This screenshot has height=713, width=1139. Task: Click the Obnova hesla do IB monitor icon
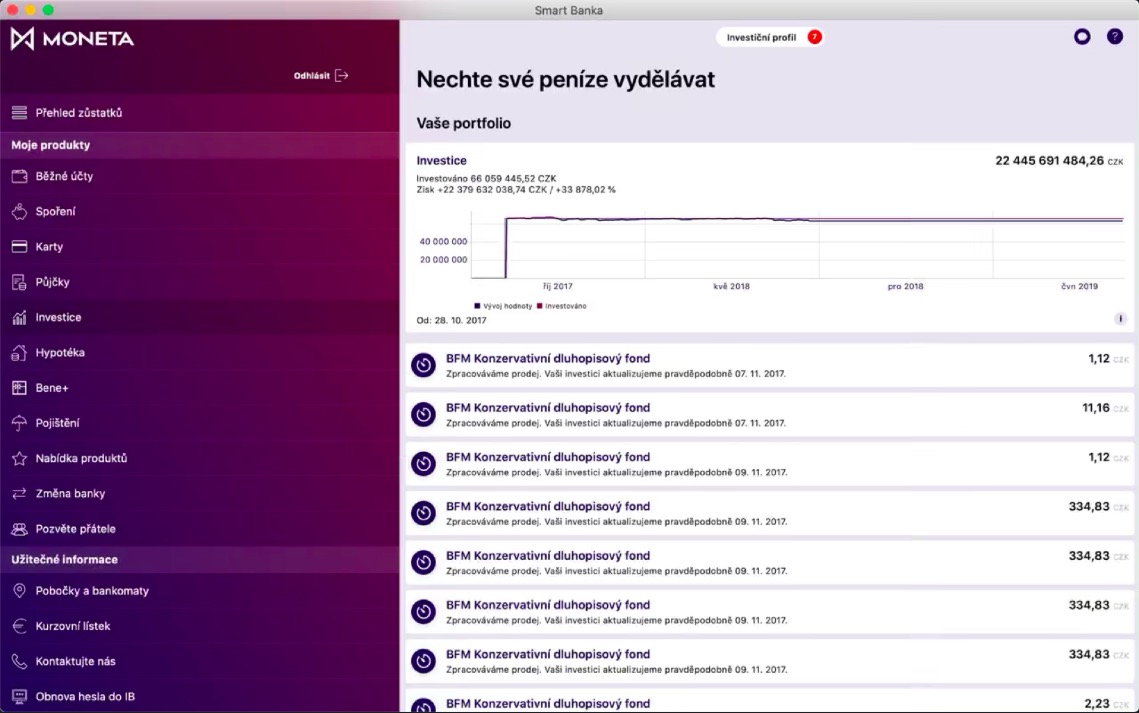pyautogui.click(x=20, y=696)
